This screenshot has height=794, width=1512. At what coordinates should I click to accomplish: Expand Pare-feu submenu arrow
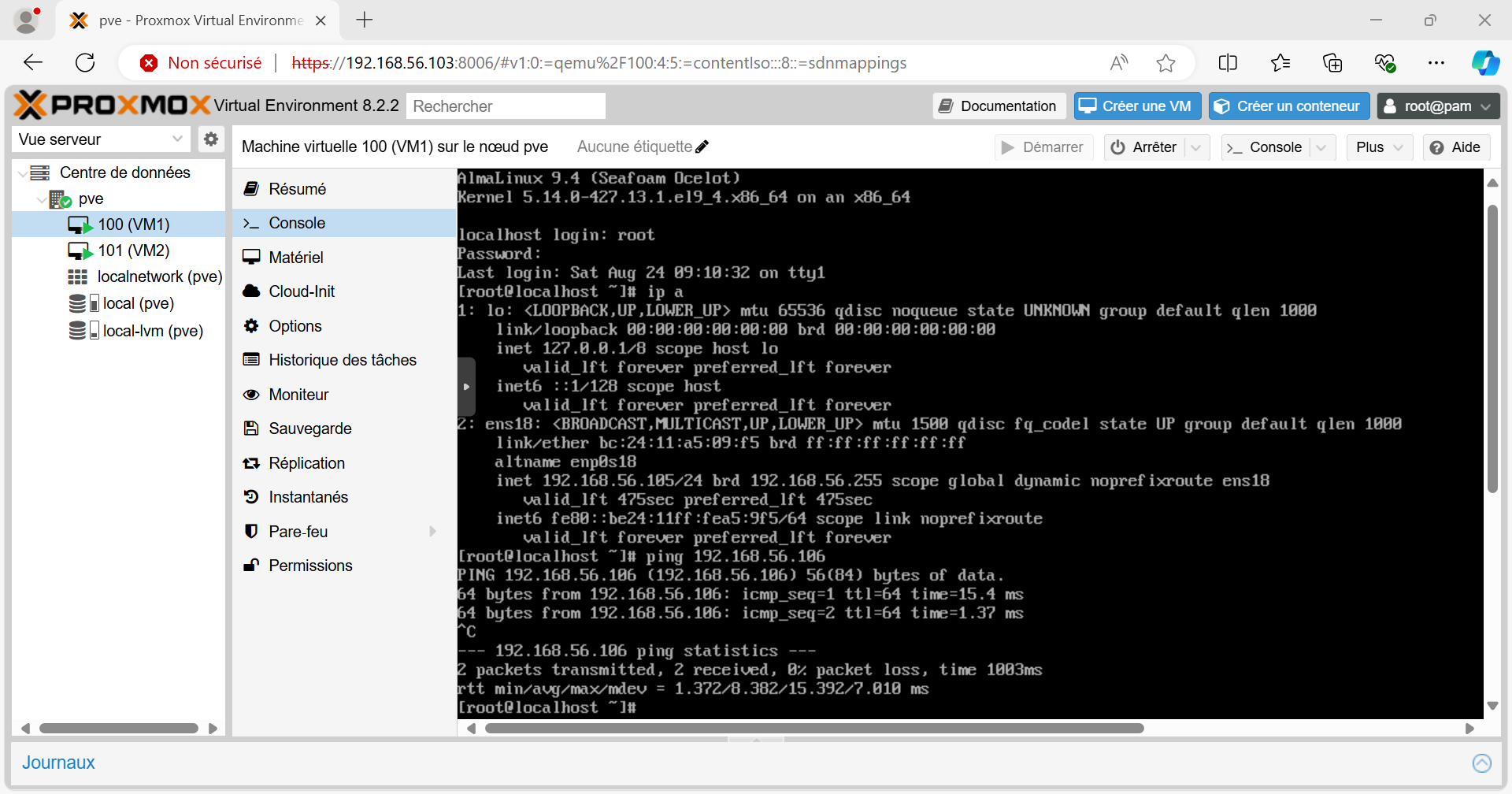pyautogui.click(x=432, y=532)
